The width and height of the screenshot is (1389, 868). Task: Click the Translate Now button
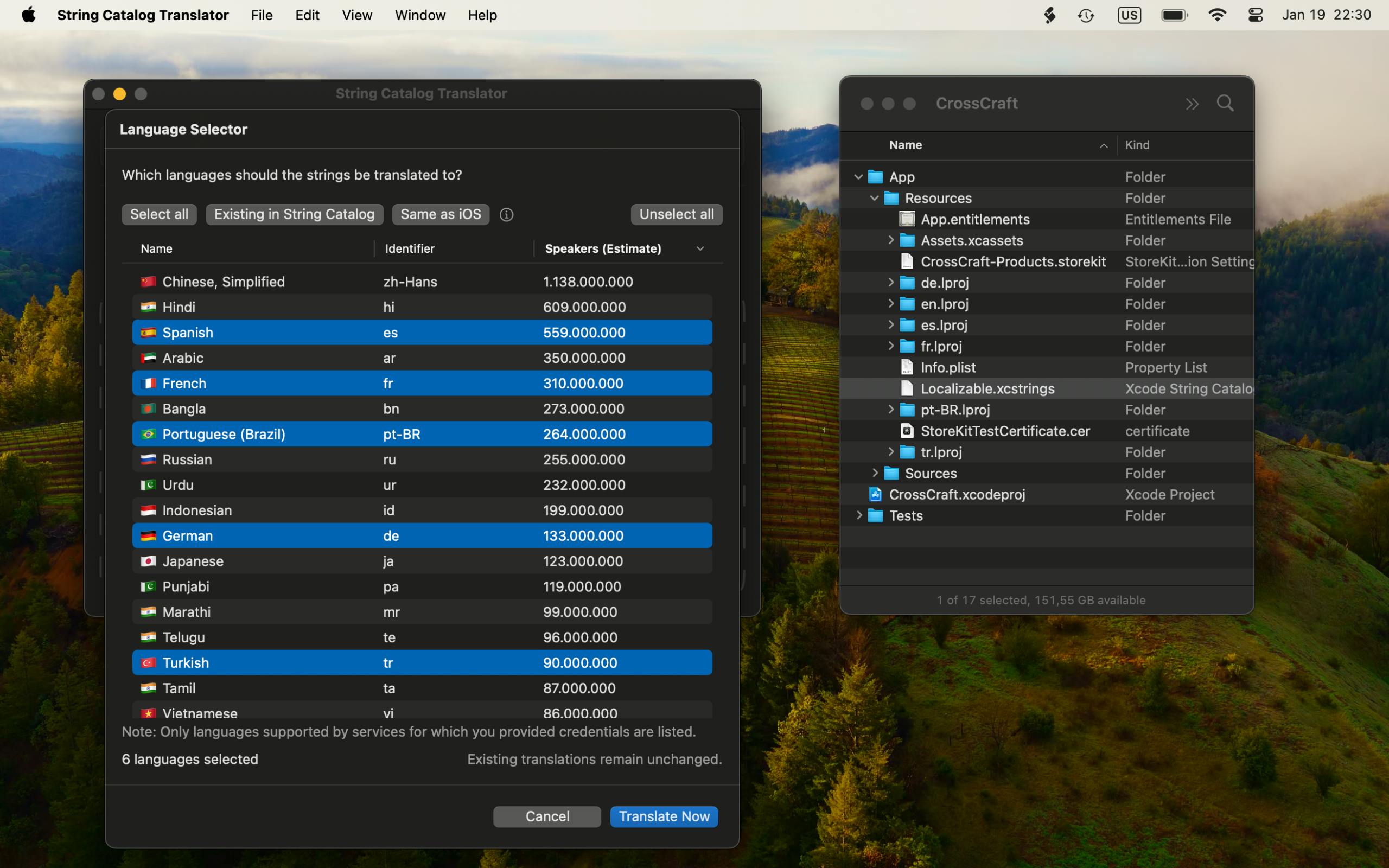664,816
